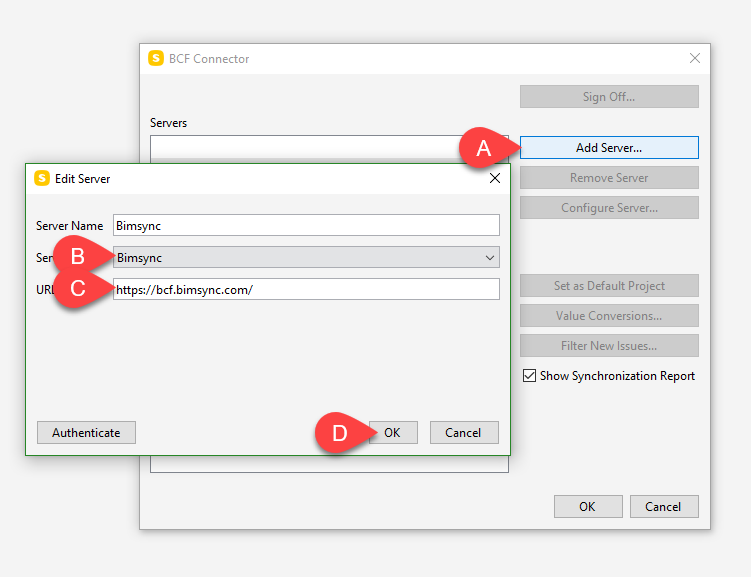Click the Servers list box
751x577 pixels.
[329, 149]
